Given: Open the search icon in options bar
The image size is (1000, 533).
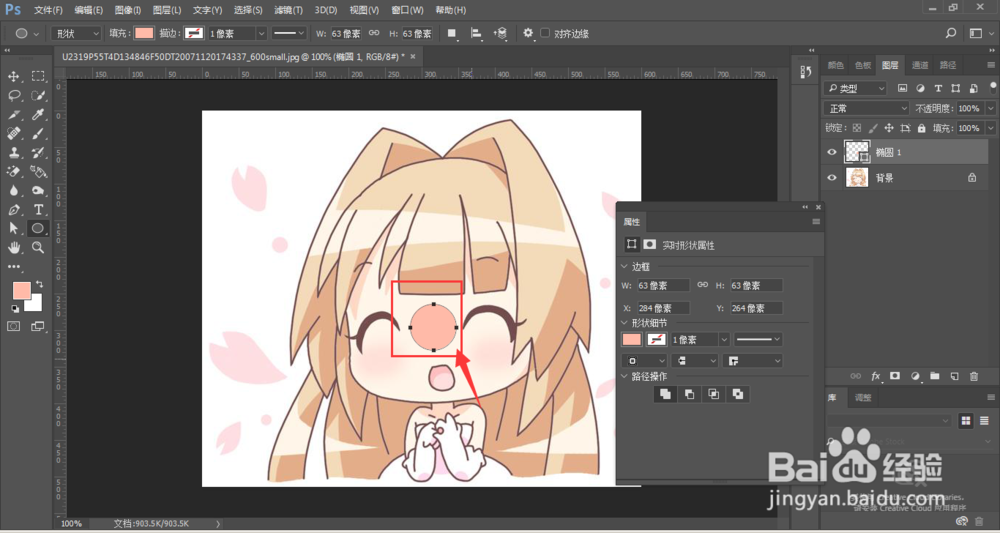Looking at the screenshot, I should (951, 33).
